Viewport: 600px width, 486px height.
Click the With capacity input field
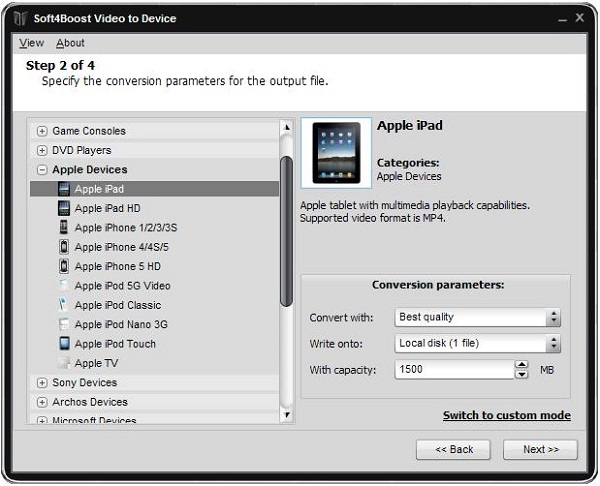(453, 370)
